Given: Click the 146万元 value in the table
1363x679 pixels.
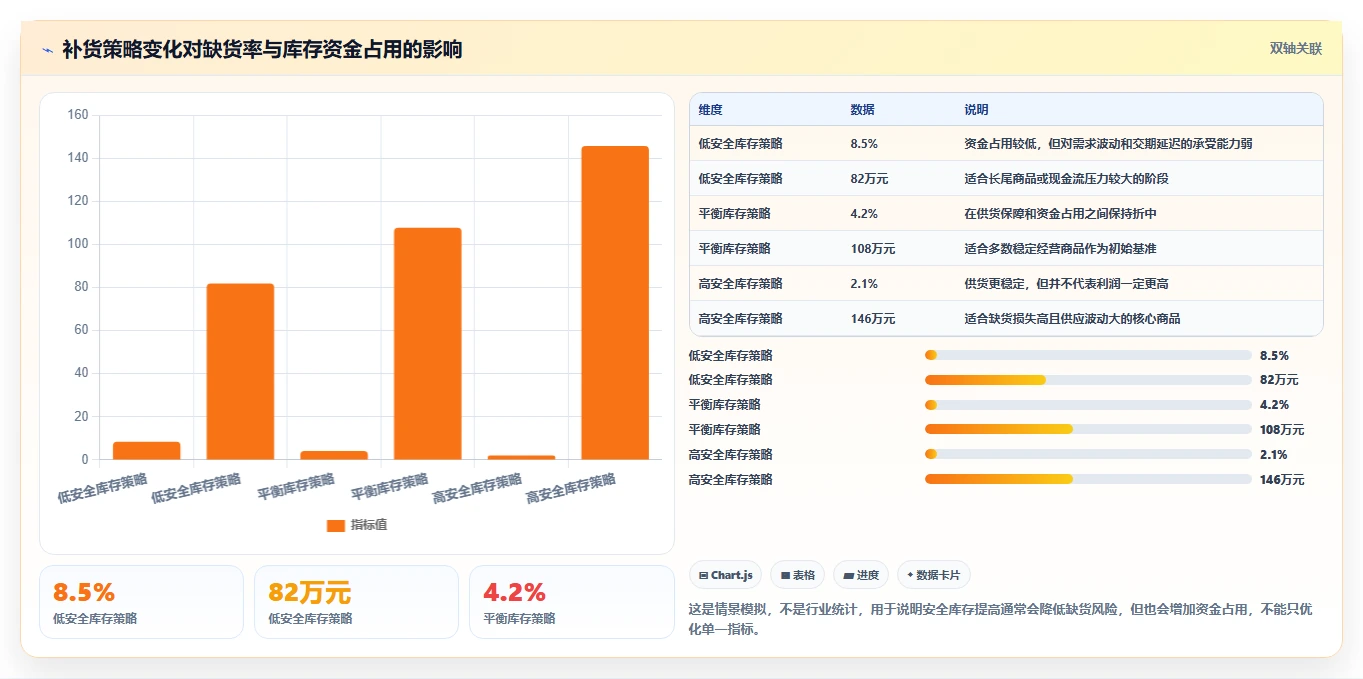Looking at the screenshot, I should tap(873, 319).
